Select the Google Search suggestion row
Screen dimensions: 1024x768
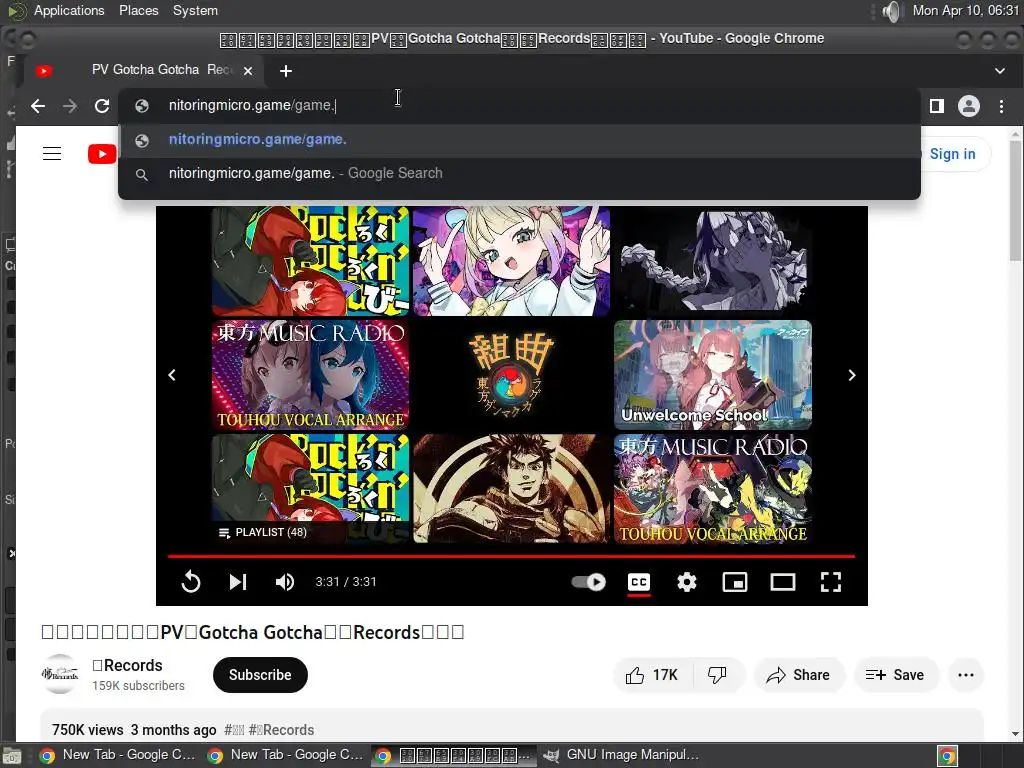519,174
